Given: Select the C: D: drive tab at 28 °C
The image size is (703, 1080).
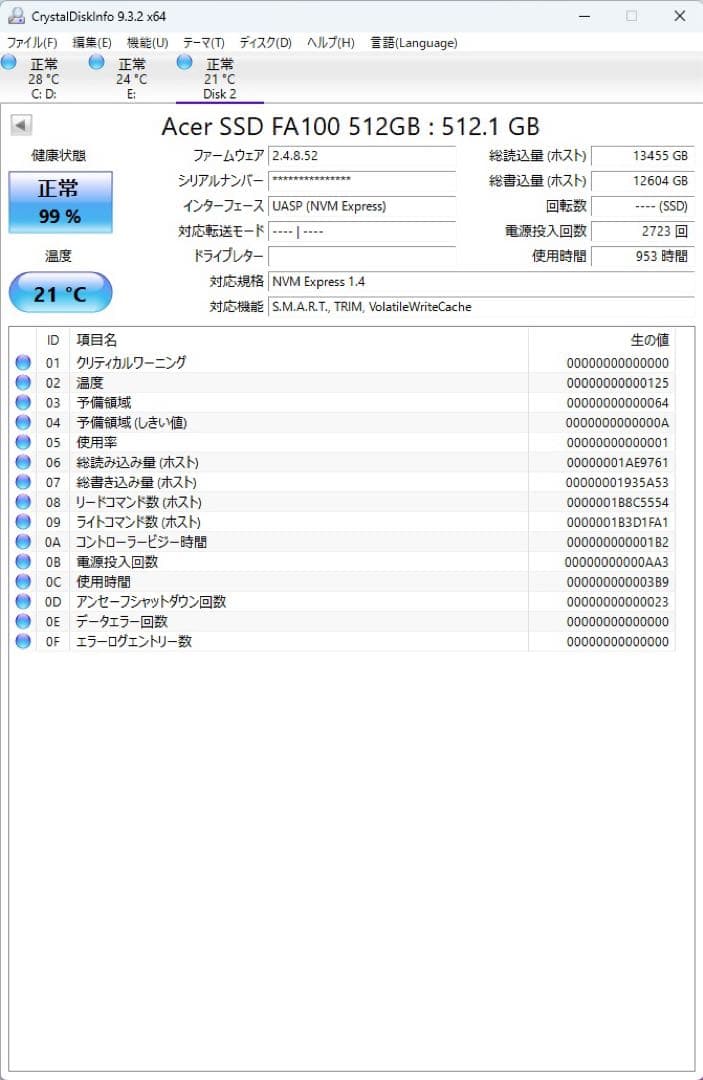Looking at the screenshot, I should 43,79.
